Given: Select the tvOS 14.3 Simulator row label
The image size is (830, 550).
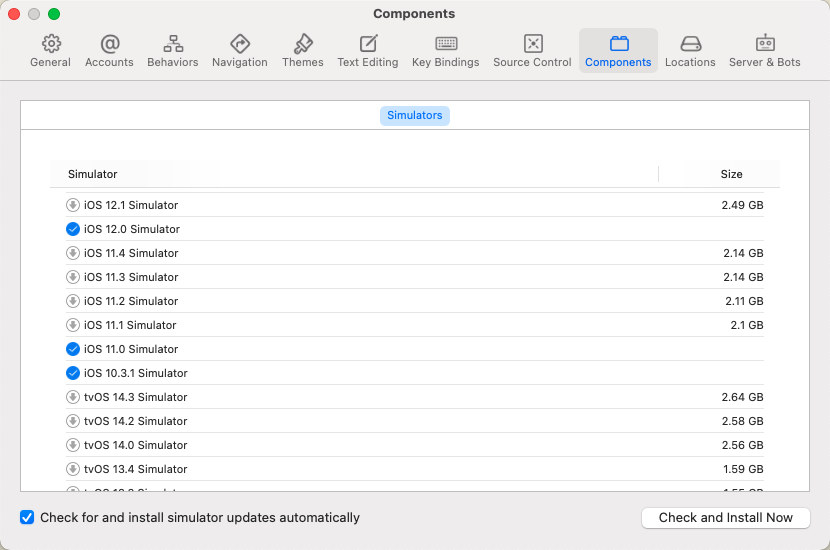Looking at the screenshot, I should tap(136, 397).
